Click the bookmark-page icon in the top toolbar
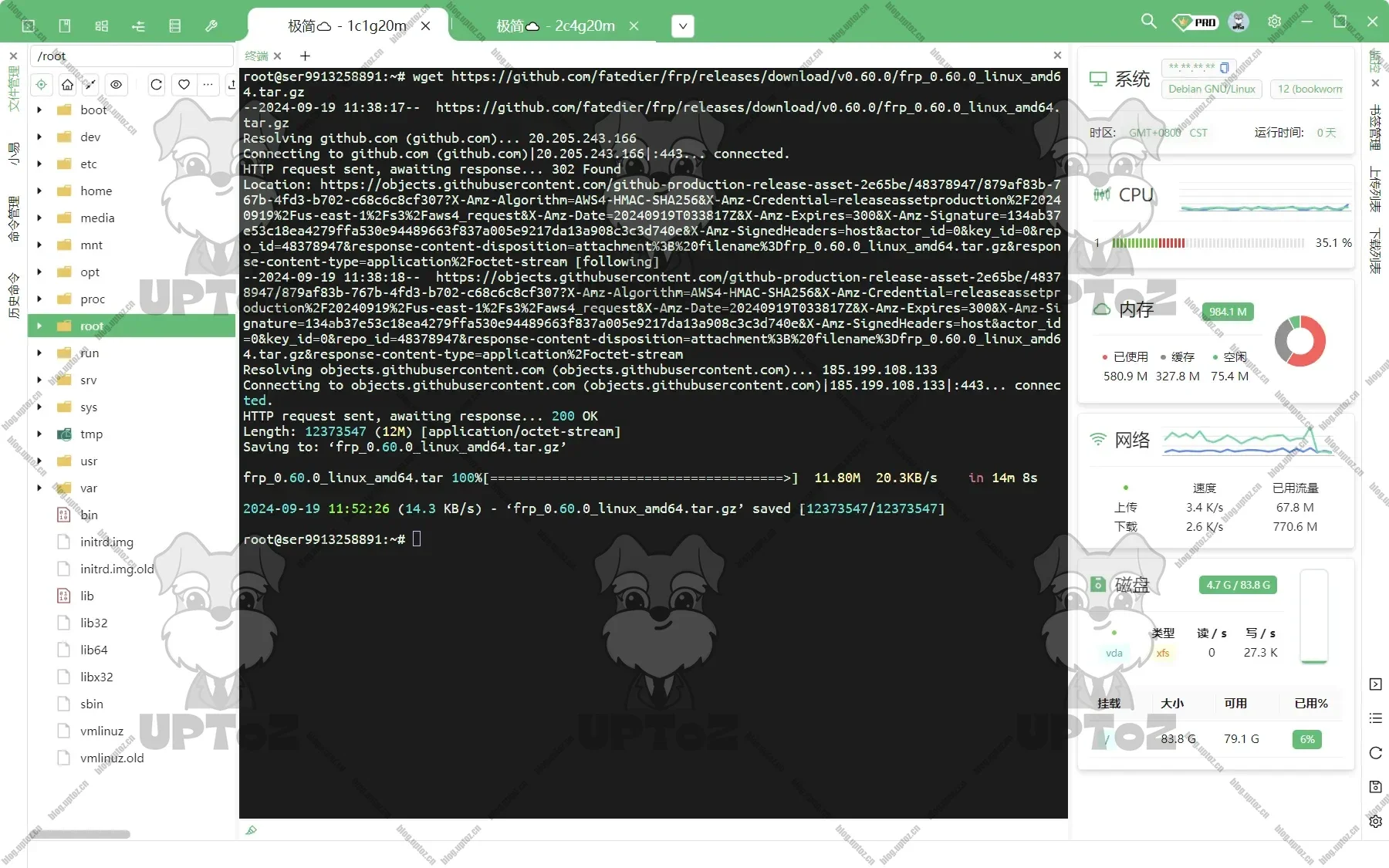The width and height of the screenshot is (1389, 868). 65,25
